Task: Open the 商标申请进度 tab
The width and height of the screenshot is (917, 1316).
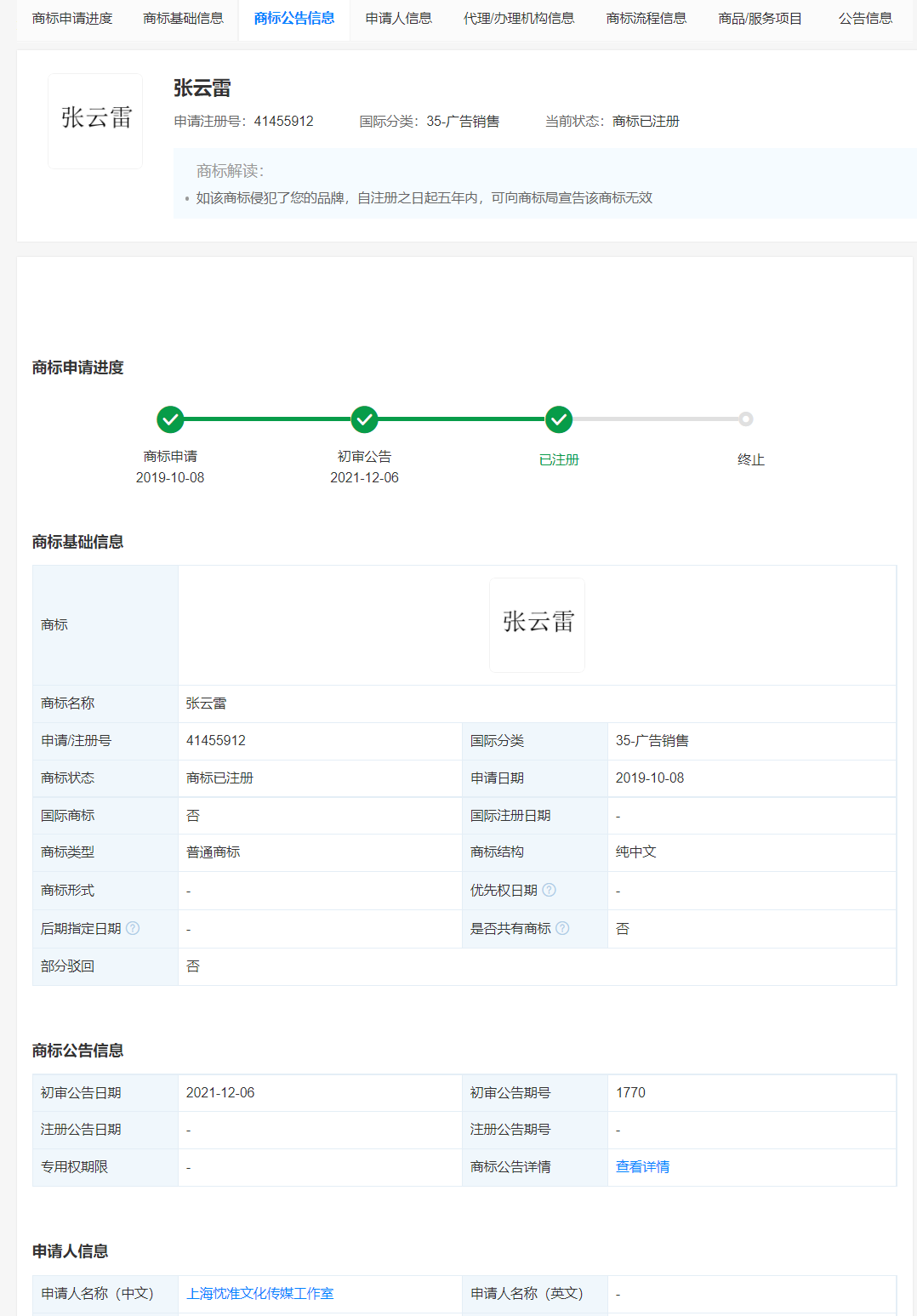Action: (72, 19)
